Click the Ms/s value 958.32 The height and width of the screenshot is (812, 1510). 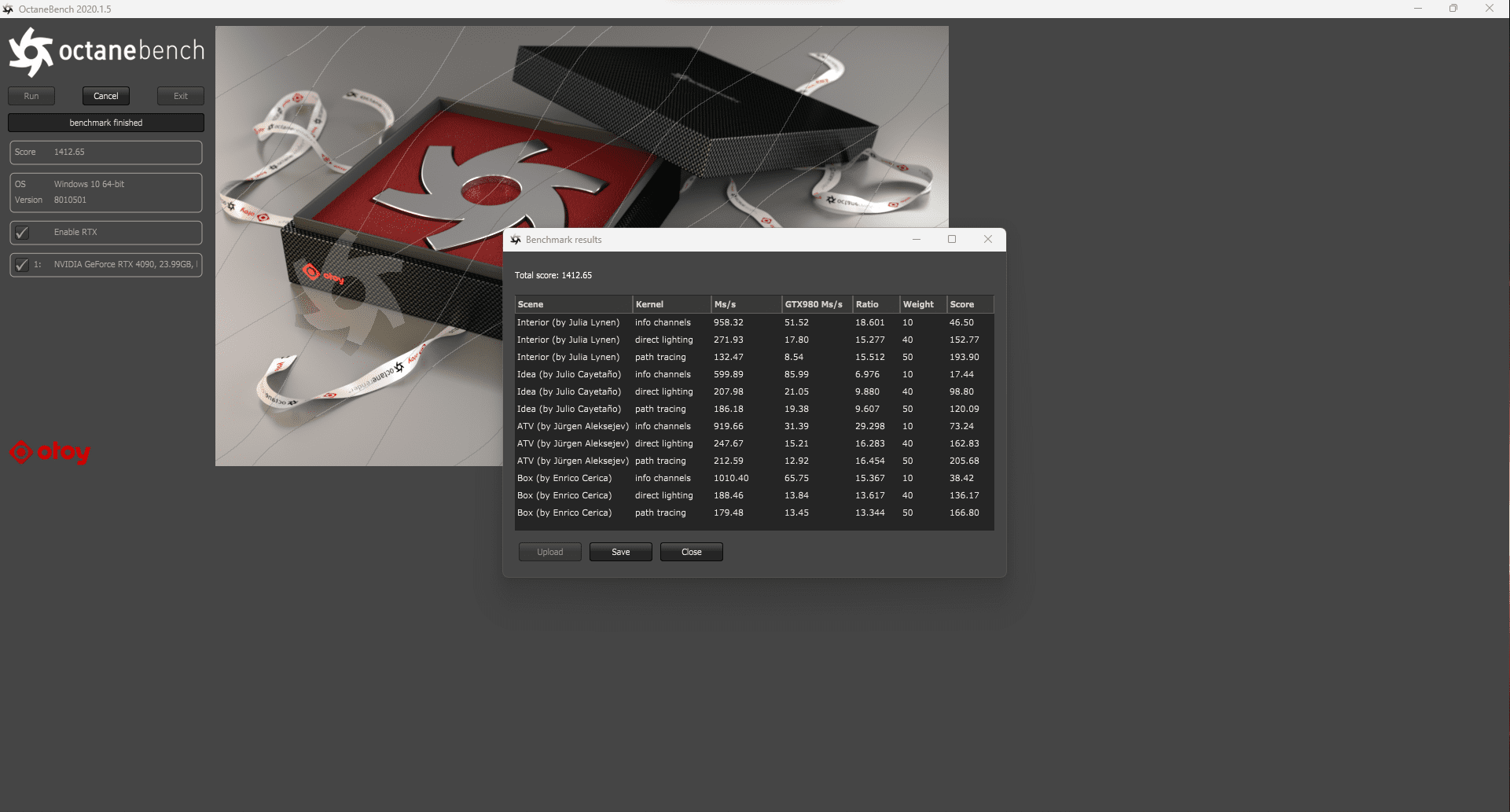[x=729, y=322]
